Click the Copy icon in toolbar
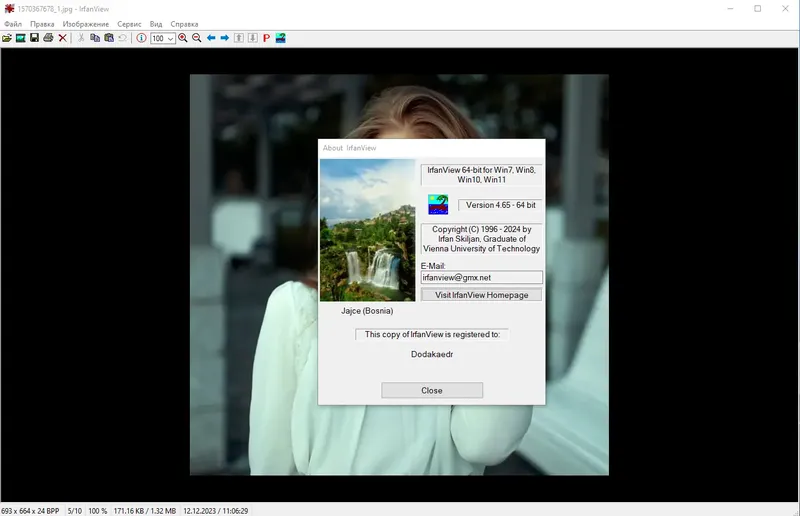Screen dimensions: 800x516 [x=95, y=38]
